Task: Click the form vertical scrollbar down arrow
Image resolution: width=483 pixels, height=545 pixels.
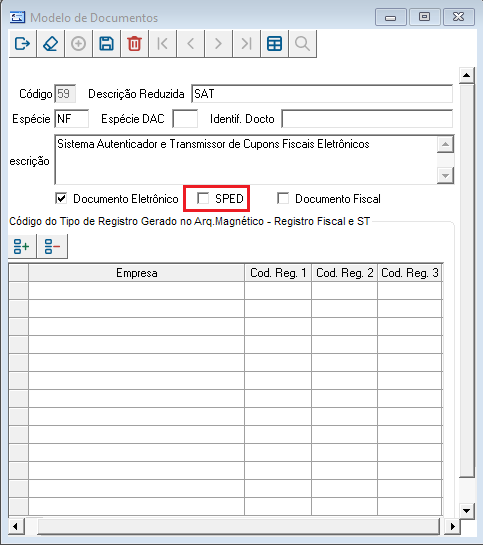Action: tap(467, 511)
